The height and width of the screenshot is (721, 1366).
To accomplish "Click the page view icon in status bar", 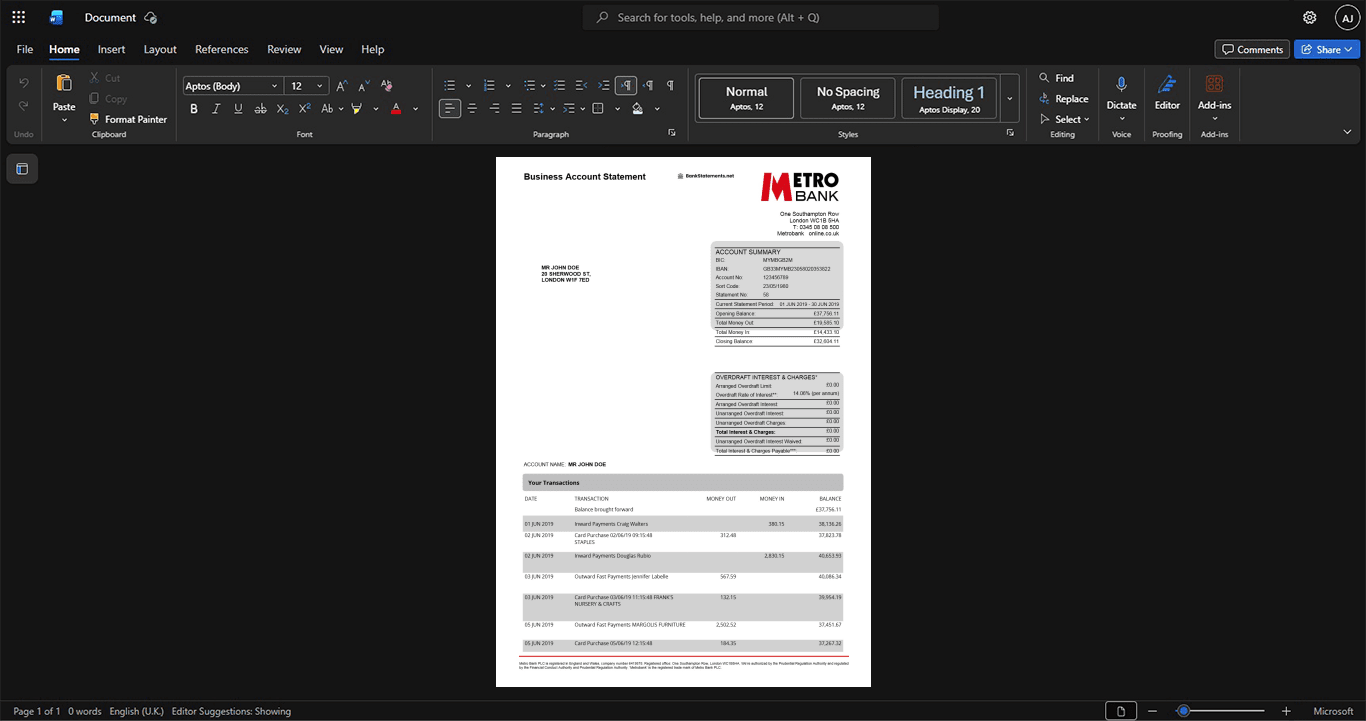I will click(x=1121, y=711).
